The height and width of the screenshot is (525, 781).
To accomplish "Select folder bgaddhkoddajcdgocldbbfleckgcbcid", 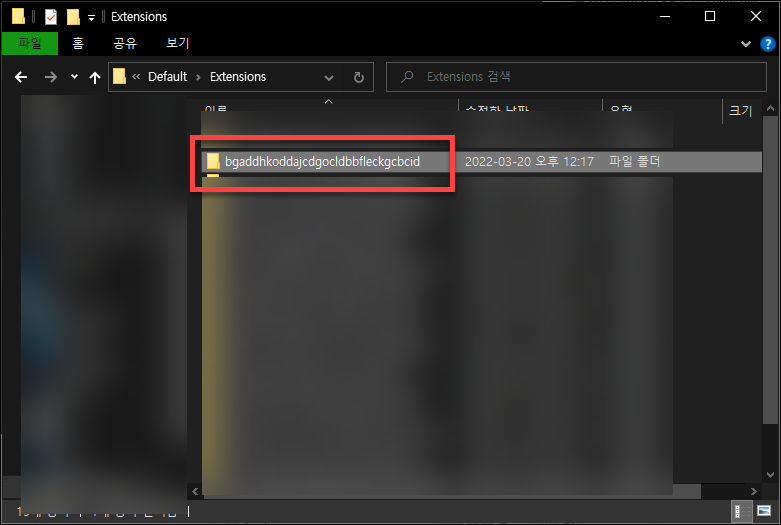I will point(322,161).
